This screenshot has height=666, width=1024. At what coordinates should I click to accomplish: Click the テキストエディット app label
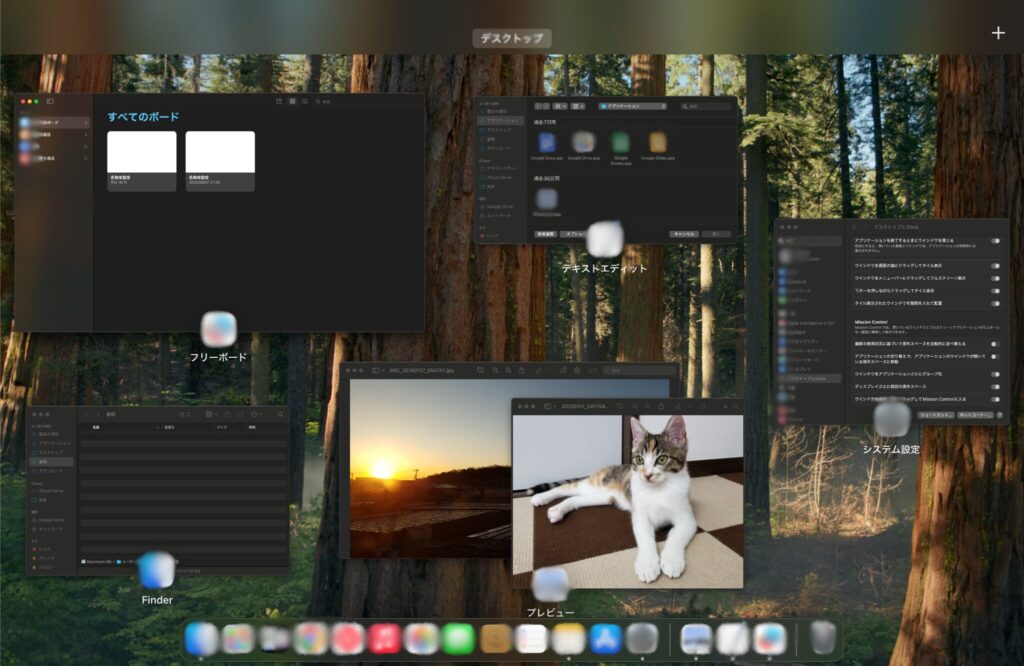click(x=604, y=268)
